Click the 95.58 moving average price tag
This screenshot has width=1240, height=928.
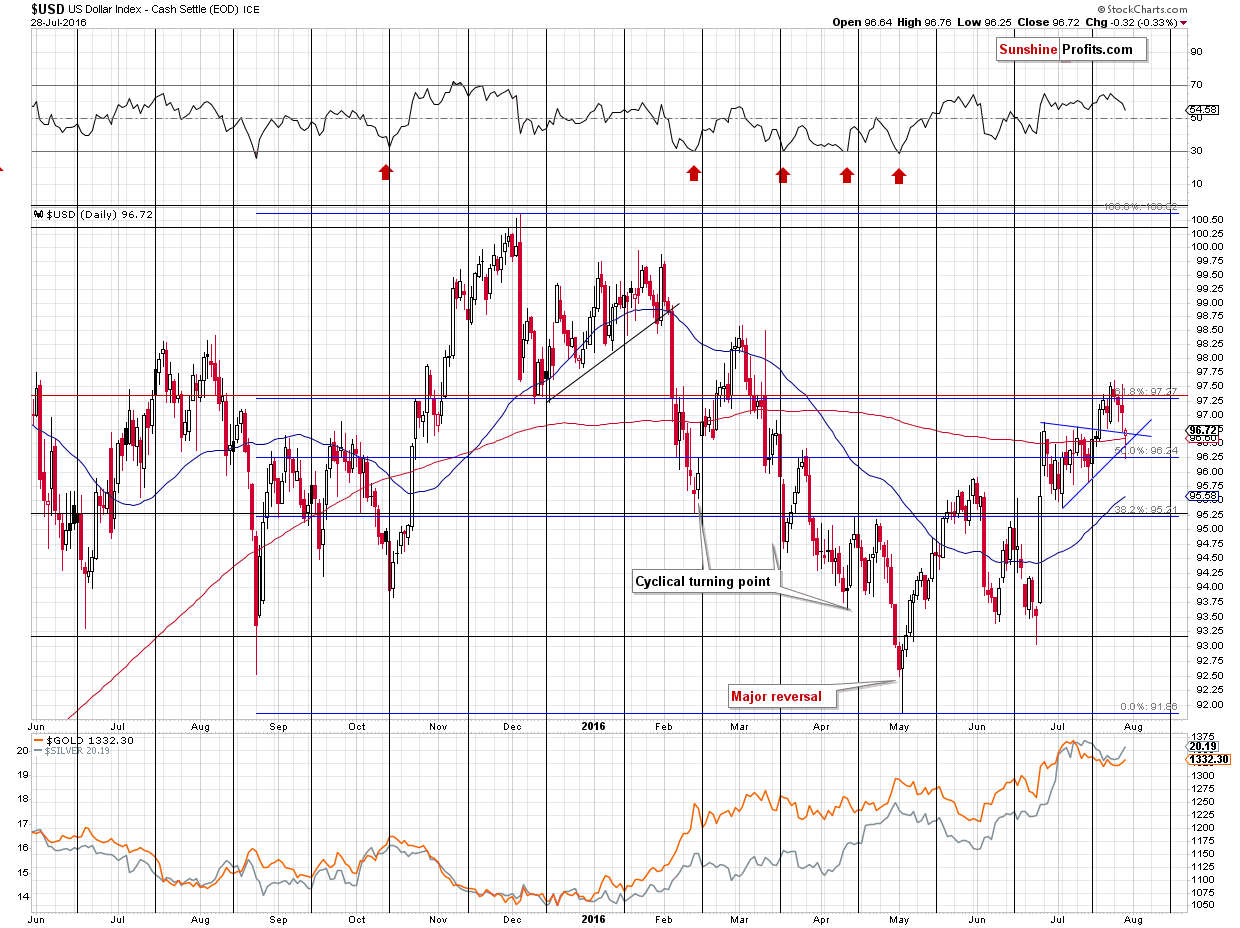[x=1200, y=496]
